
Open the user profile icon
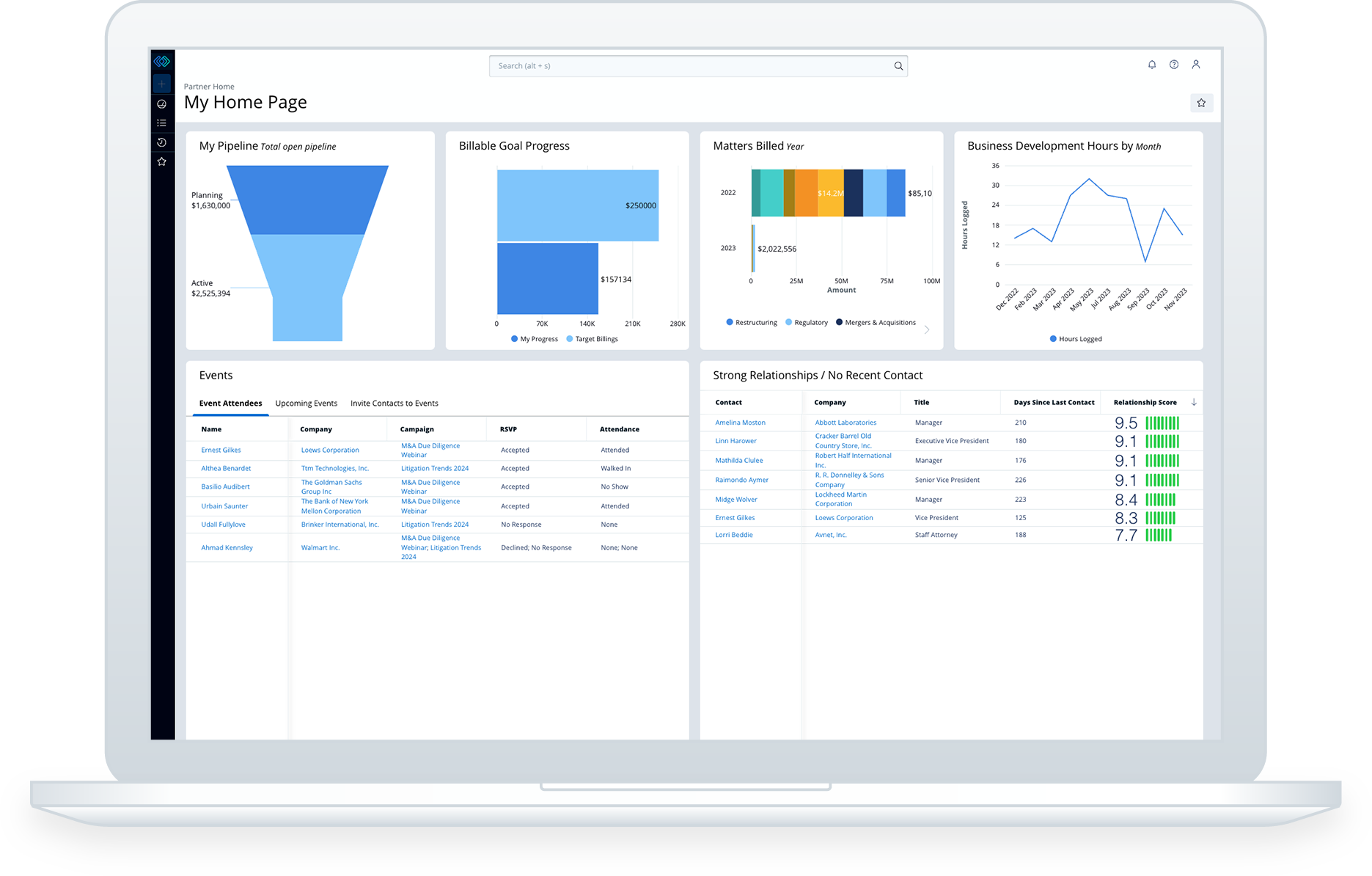pos(1196,65)
